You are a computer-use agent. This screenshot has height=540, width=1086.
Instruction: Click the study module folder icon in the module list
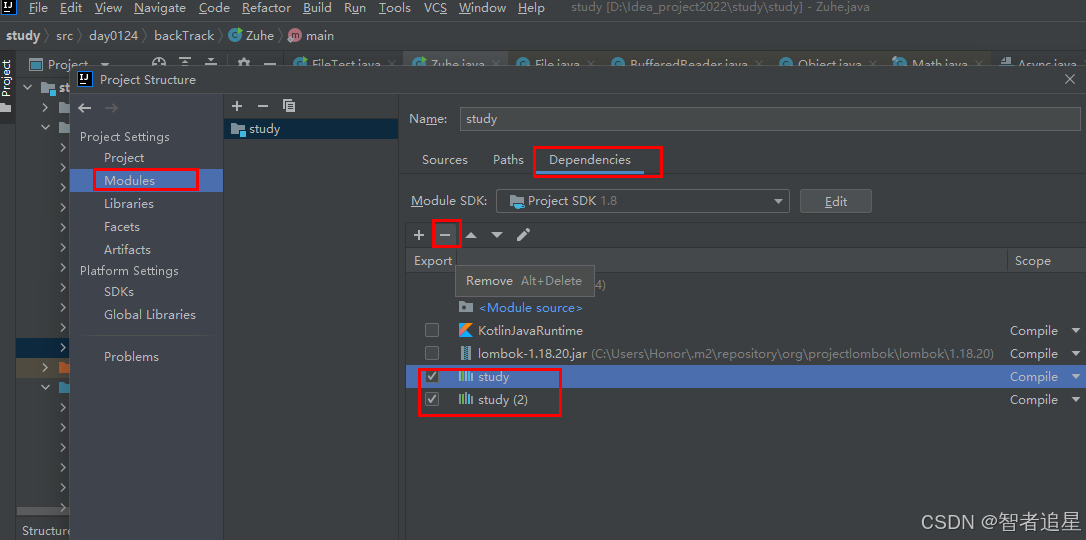(238, 129)
